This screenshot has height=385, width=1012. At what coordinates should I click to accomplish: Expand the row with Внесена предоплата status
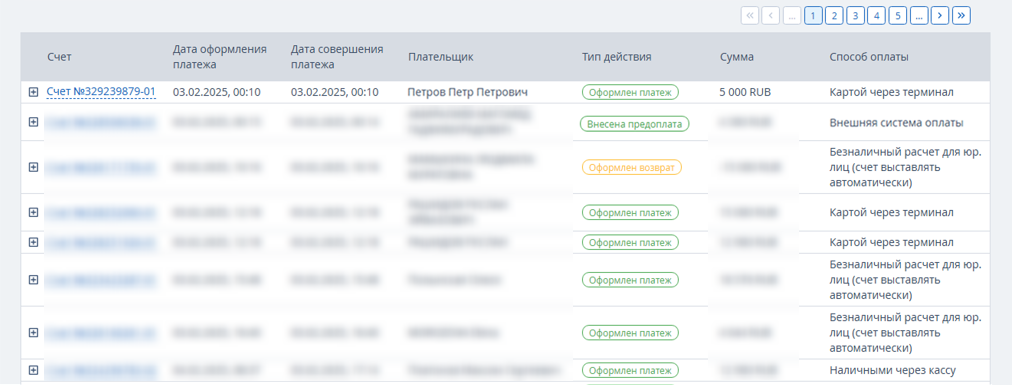(x=34, y=121)
